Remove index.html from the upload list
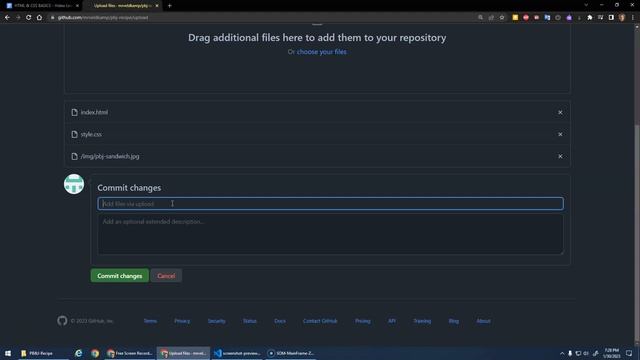The image size is (640, 360). 560,112
